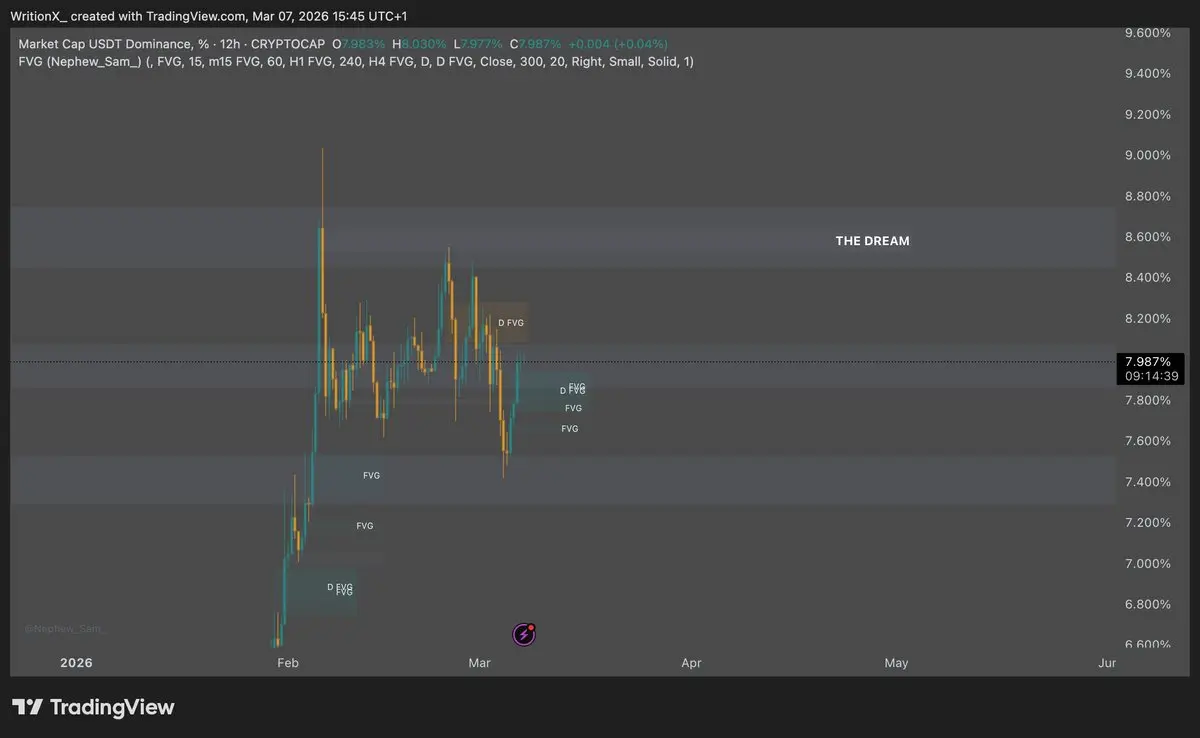Click the @Nephew_Sam_ watermark text

(64, 629)
